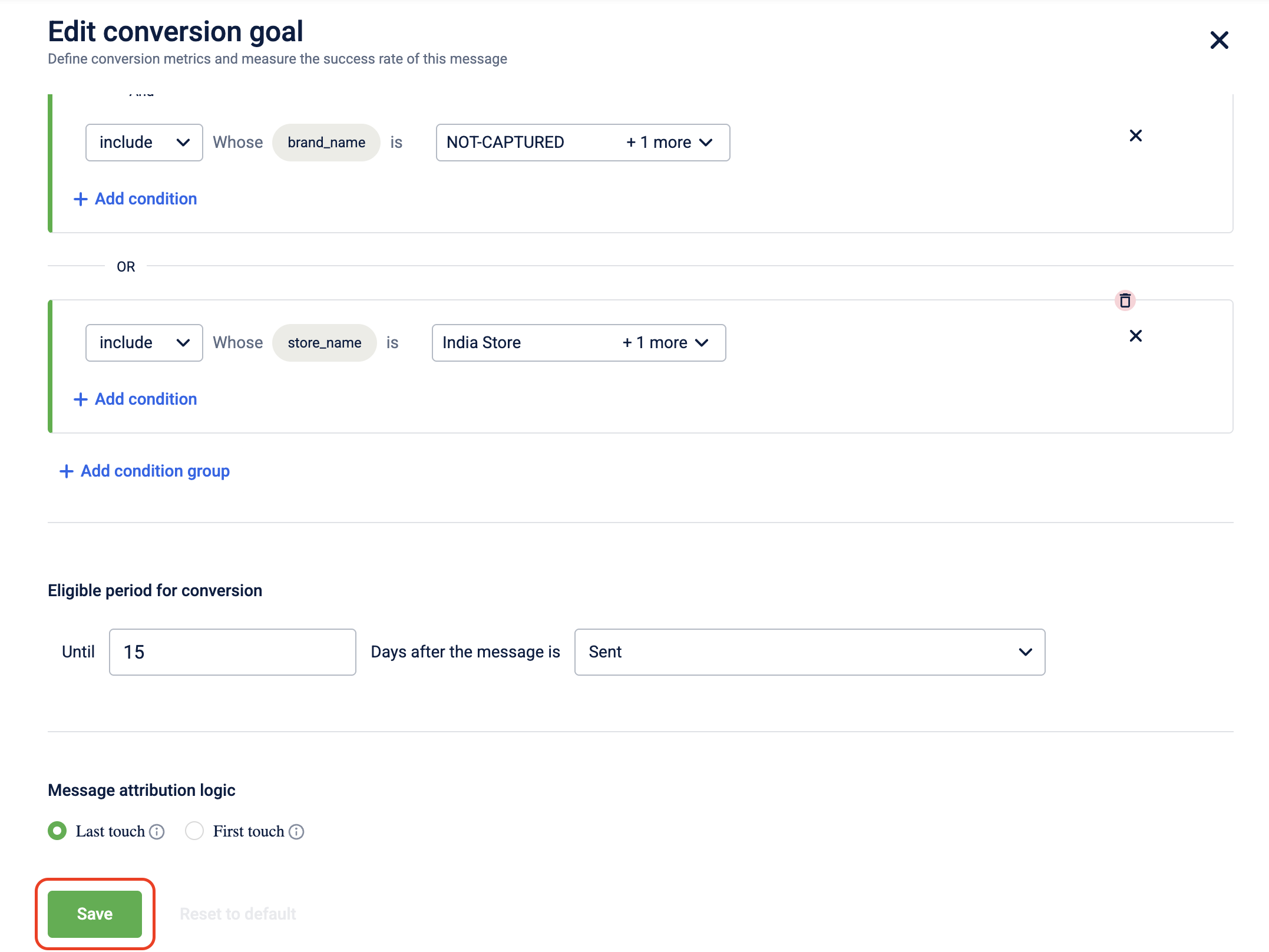1269x952 pixels.
Task: Open include dropdown for store_name row
Action: (144, 343)
